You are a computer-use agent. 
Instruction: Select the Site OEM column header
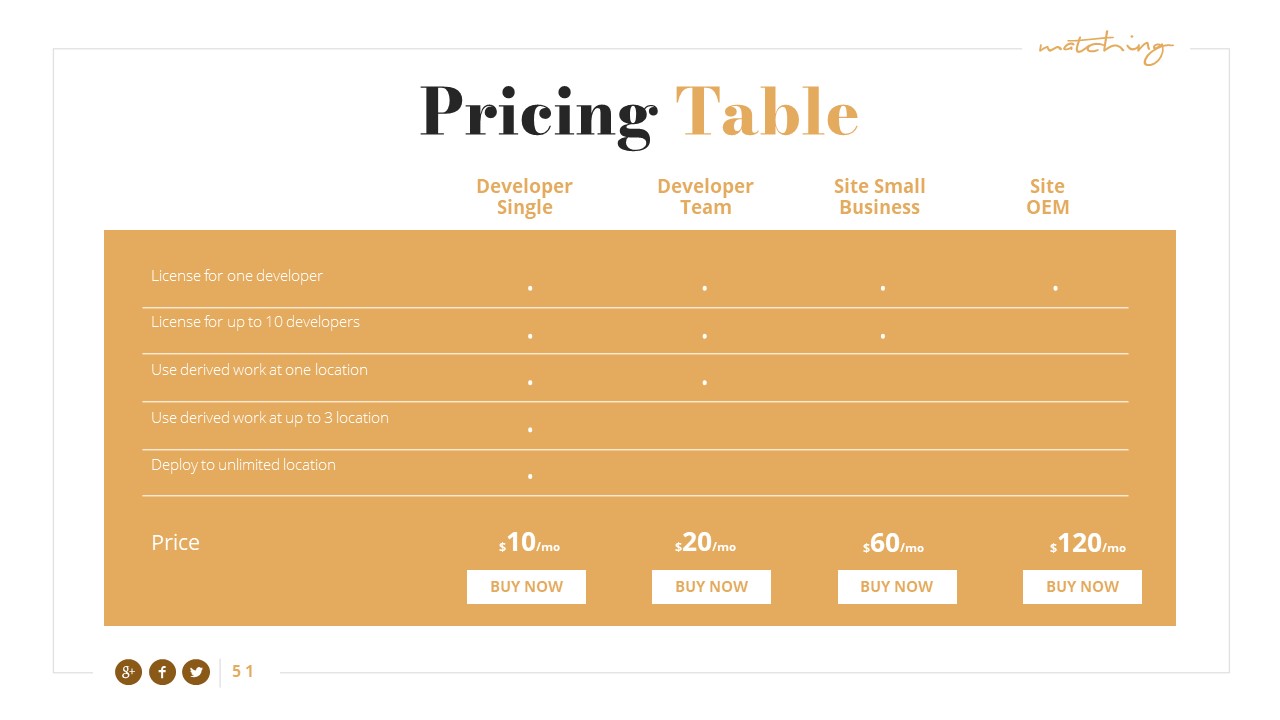1047,197
